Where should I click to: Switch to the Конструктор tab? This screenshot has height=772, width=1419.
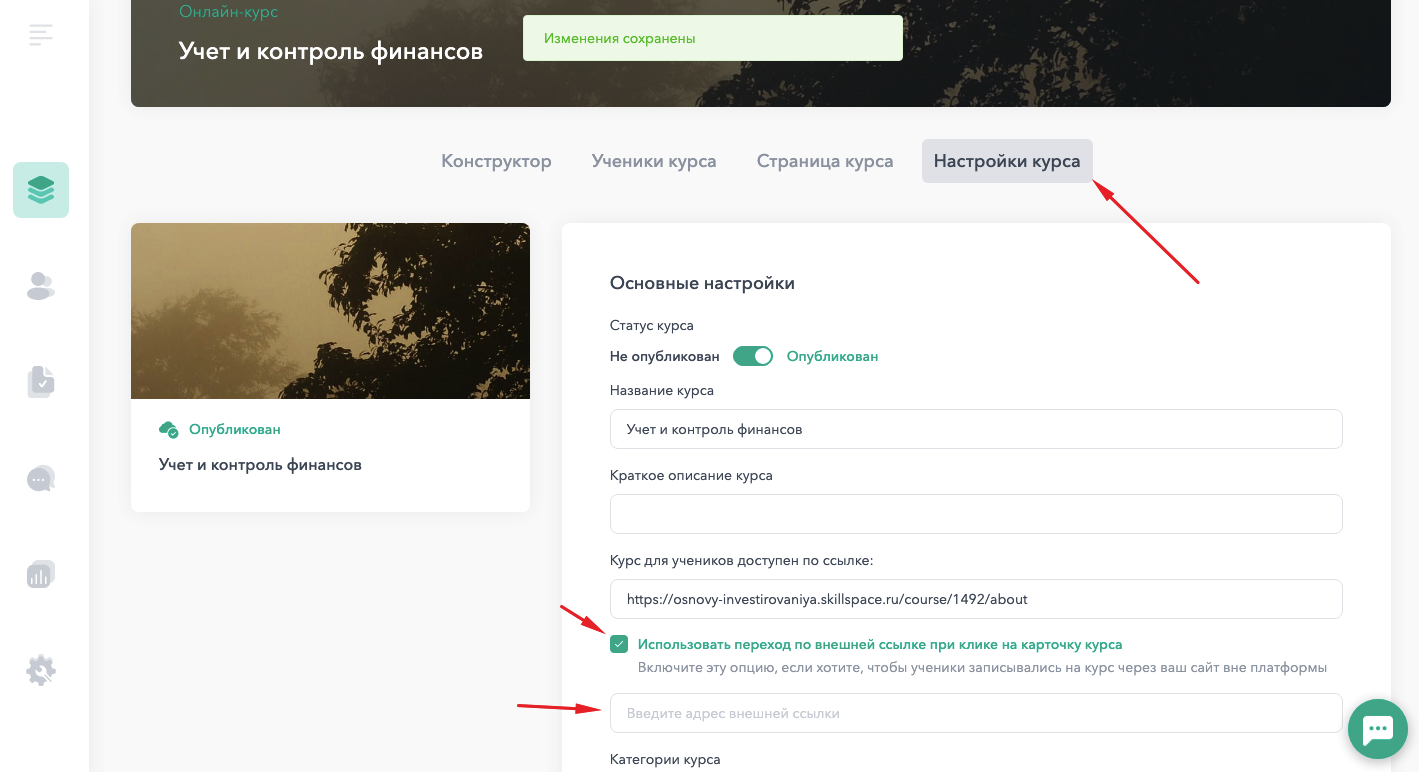(496, 161)
